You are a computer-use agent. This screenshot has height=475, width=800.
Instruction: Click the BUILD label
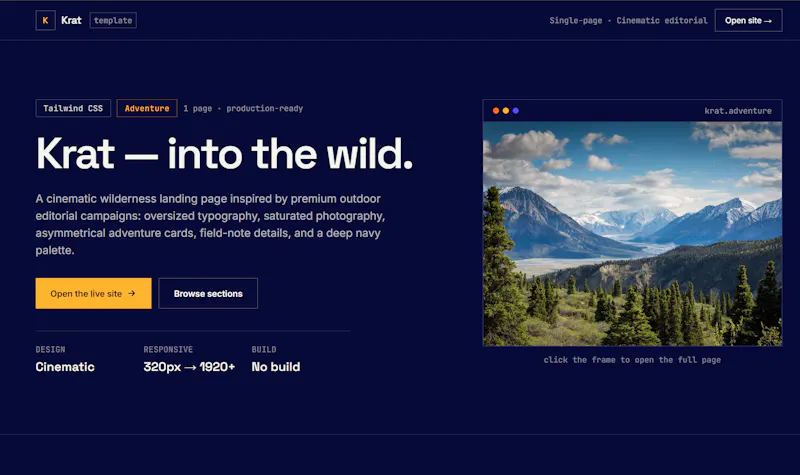coord(264,349)
